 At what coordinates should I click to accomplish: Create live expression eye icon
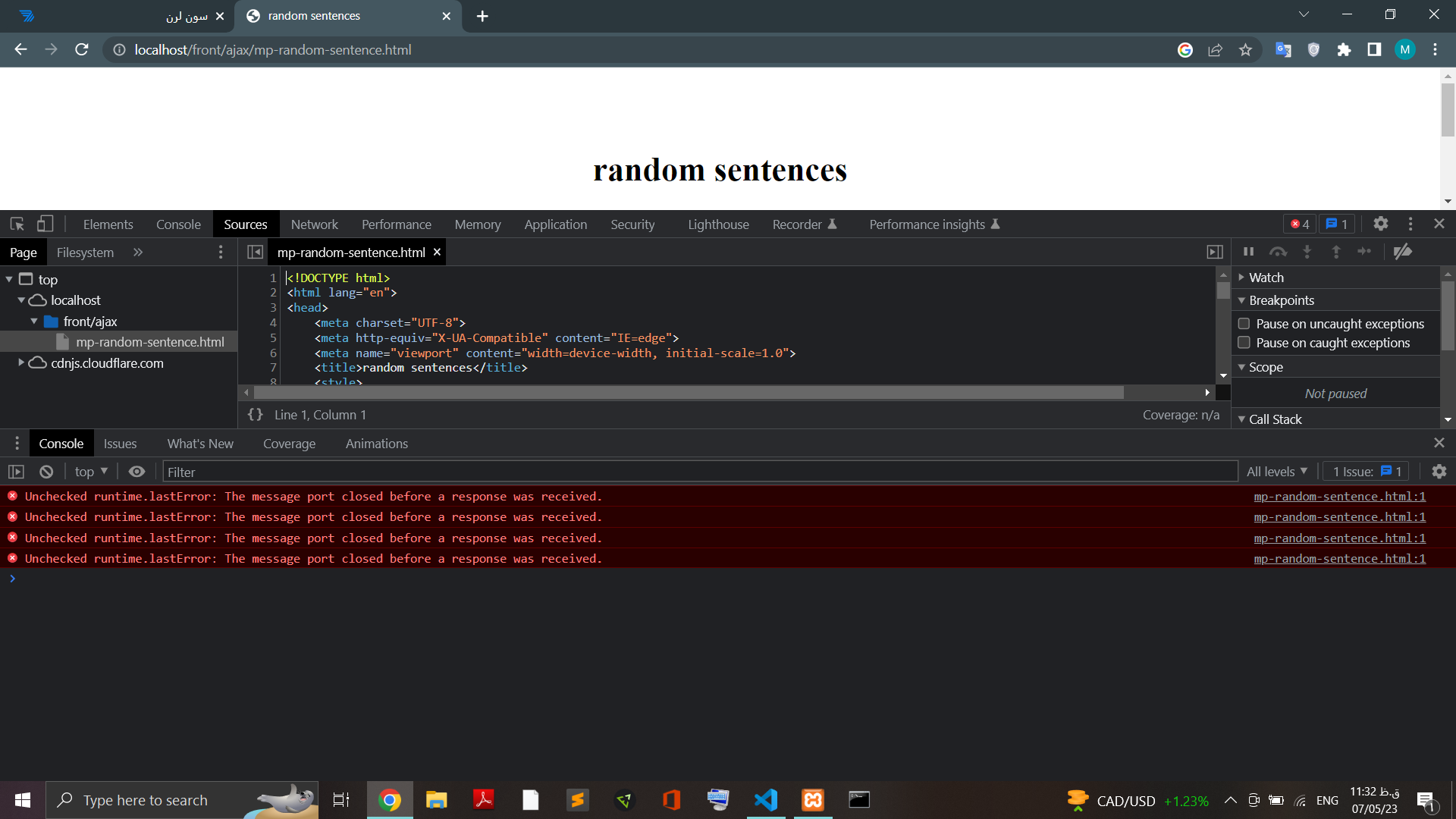[x=136, y=472]
